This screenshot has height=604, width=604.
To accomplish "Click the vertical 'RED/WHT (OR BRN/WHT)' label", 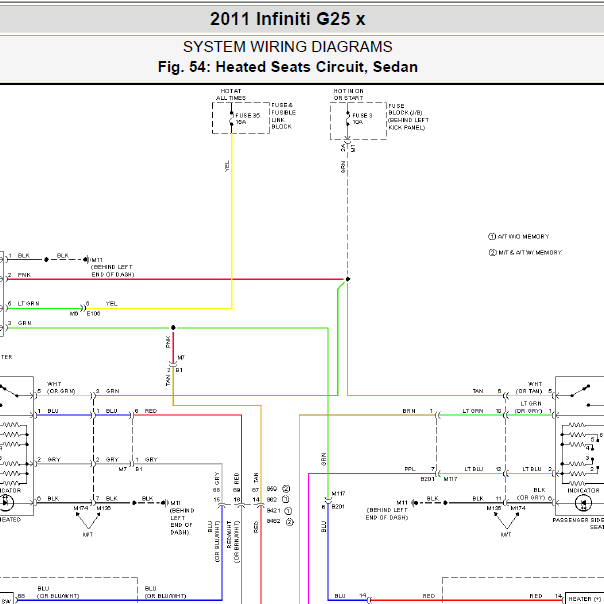I will [x=233, y=541].
